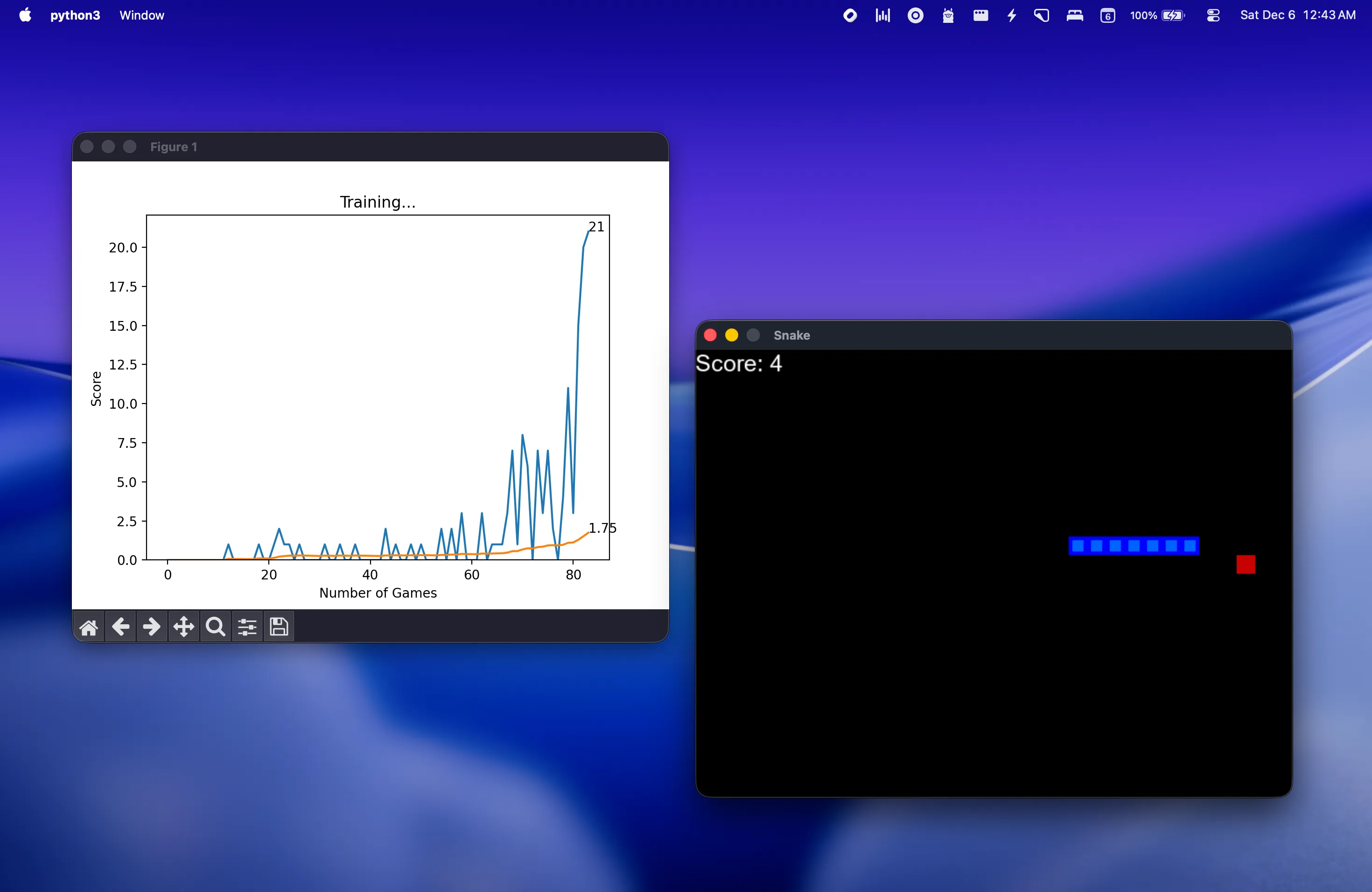Close the Snake game window
The image size is (1372, 892).
710,335
